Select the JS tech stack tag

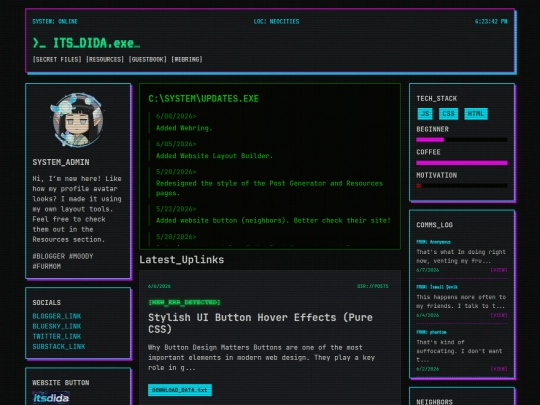coord(425,114)
